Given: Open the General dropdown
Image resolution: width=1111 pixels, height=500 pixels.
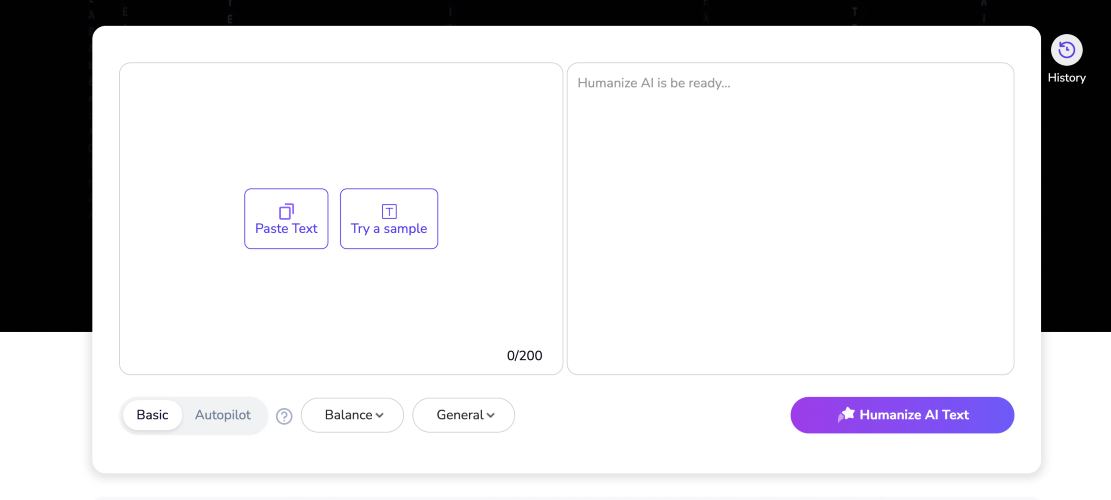Looking at the screenshot, I should [459, 415].
